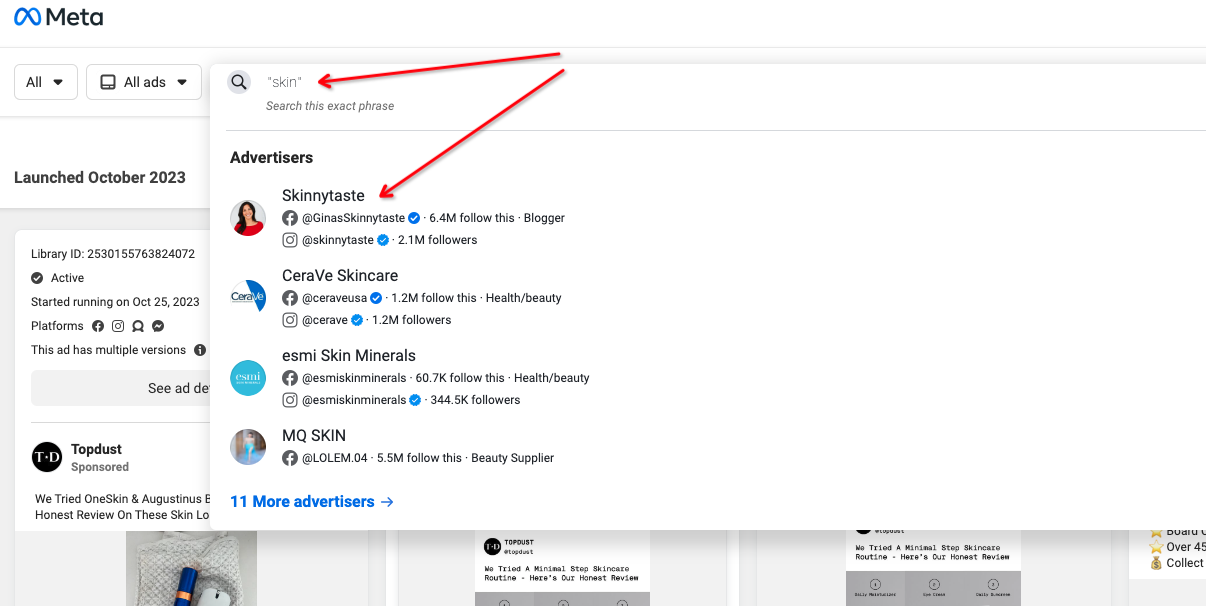Click the 11 More advertisers link

click(x=302, y=500)
